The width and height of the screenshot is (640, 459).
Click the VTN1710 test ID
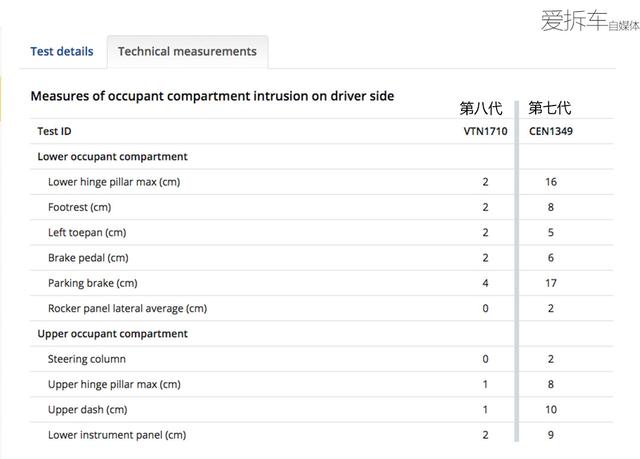485,131
